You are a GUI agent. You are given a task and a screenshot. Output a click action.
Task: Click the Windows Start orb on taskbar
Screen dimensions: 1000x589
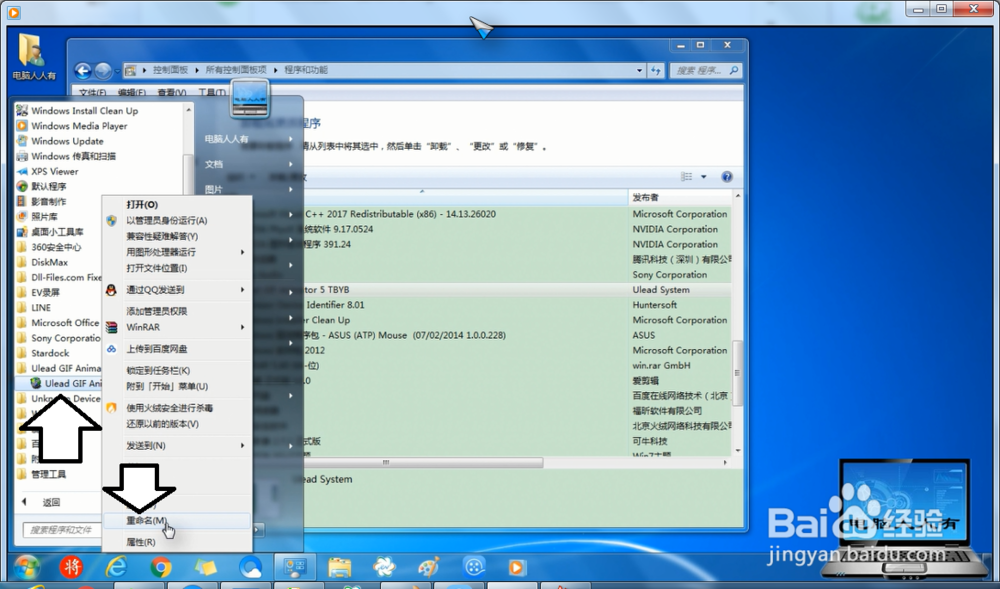26,567
